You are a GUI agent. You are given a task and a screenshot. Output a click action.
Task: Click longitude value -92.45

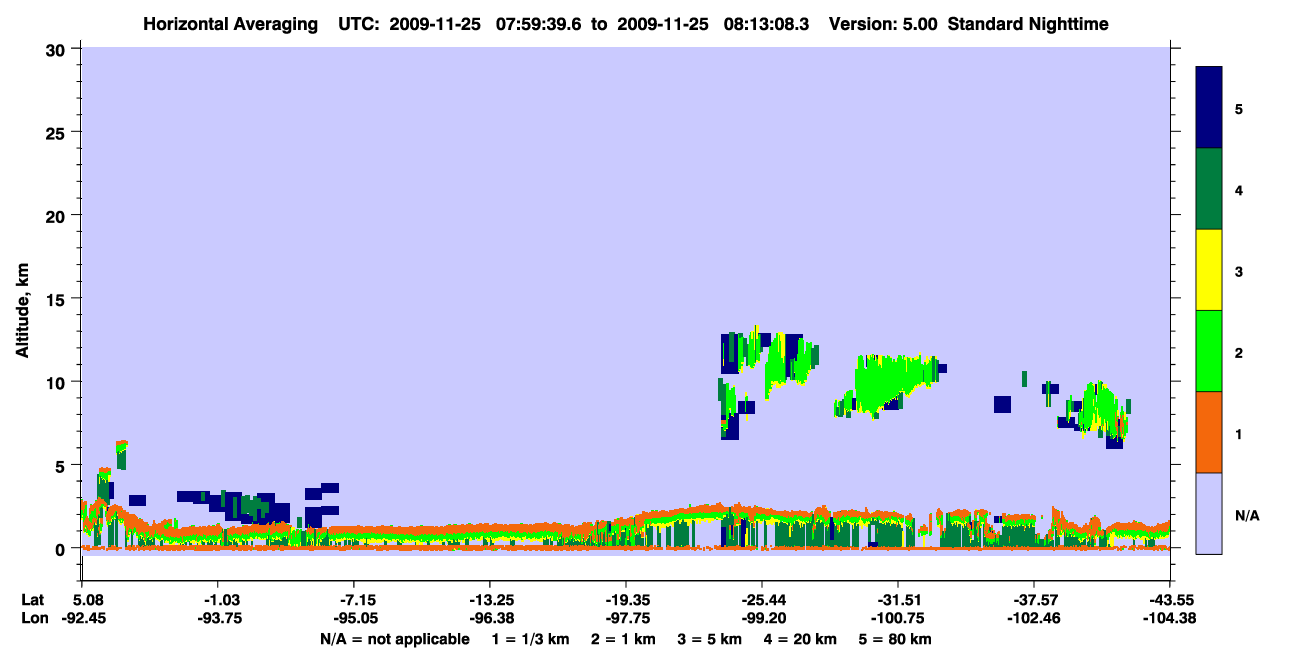click(x=82, y=618)
